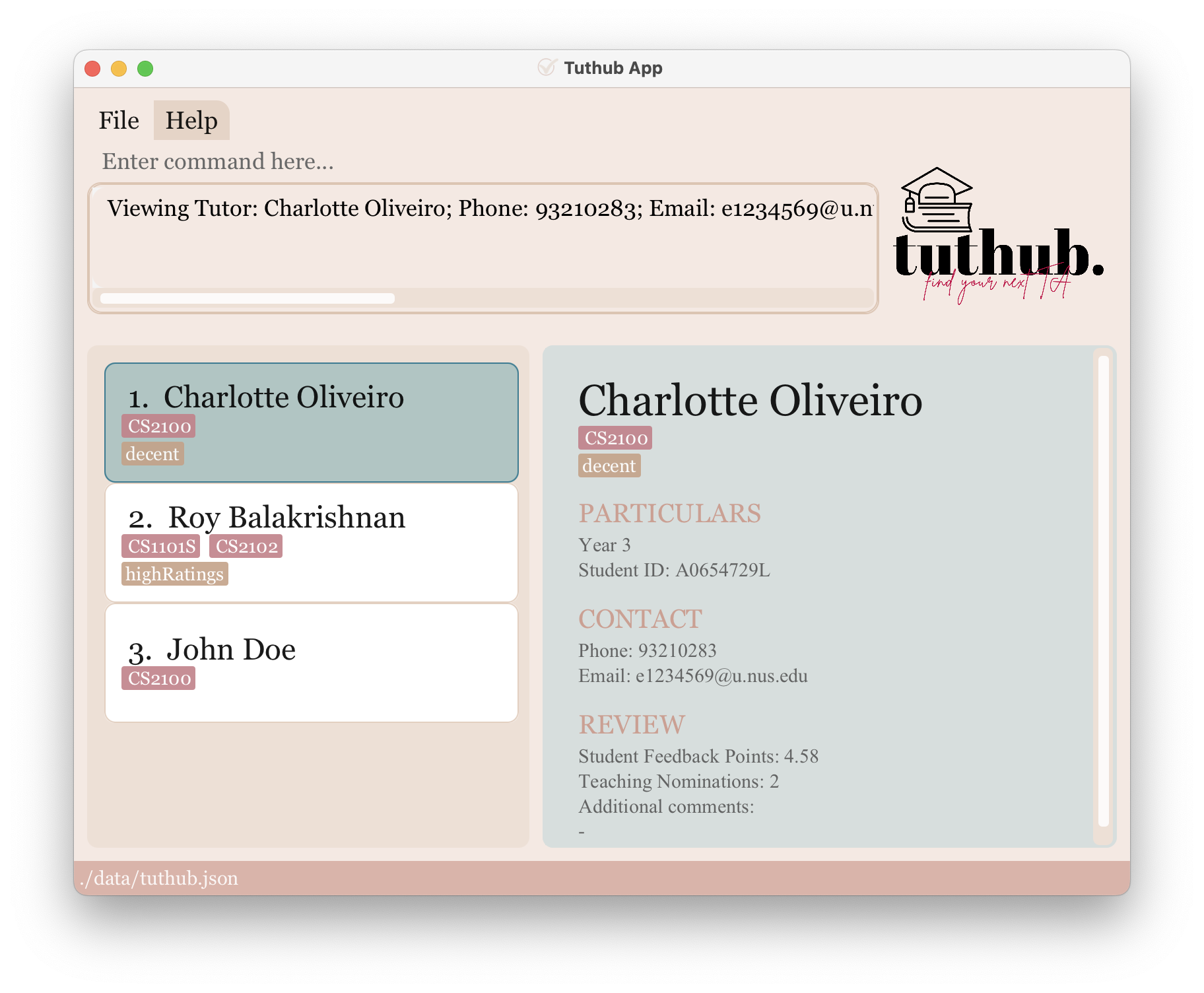The height and width of the screenshot is (993, 1204).
Task: Click the tuthub logo image
Action: pos(997,234)
